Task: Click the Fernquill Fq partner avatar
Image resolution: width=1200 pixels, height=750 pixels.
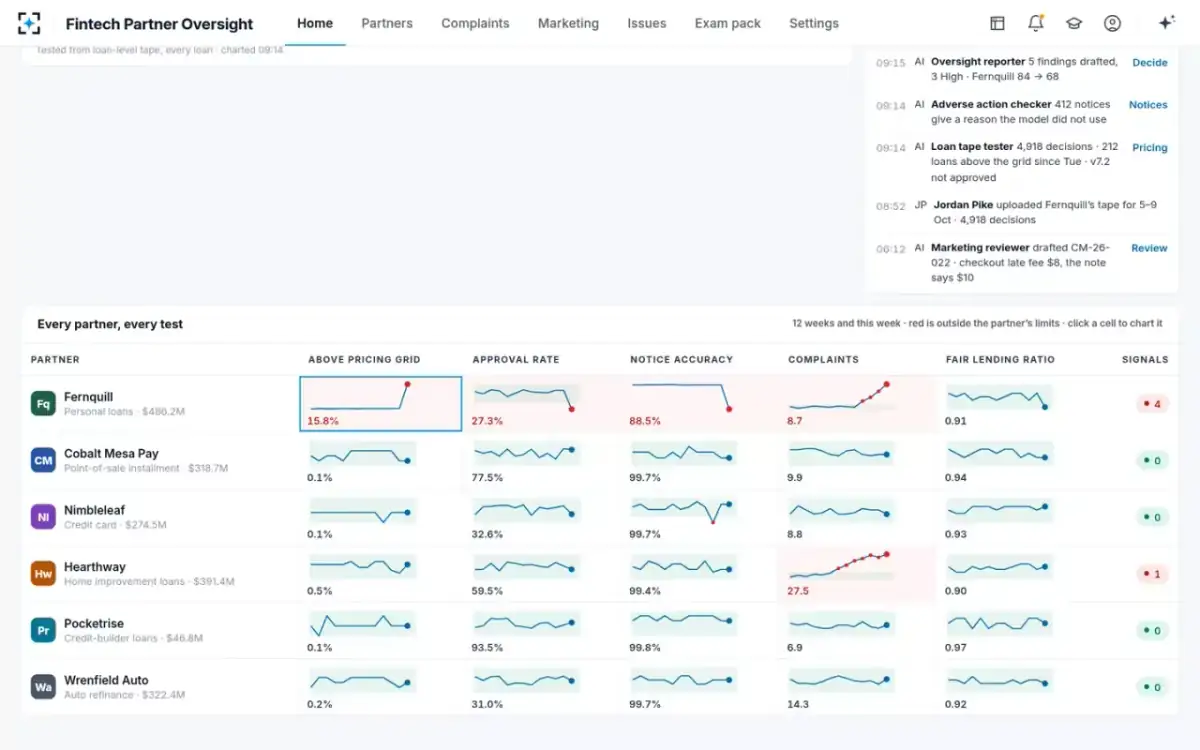Action: point(43,404)
